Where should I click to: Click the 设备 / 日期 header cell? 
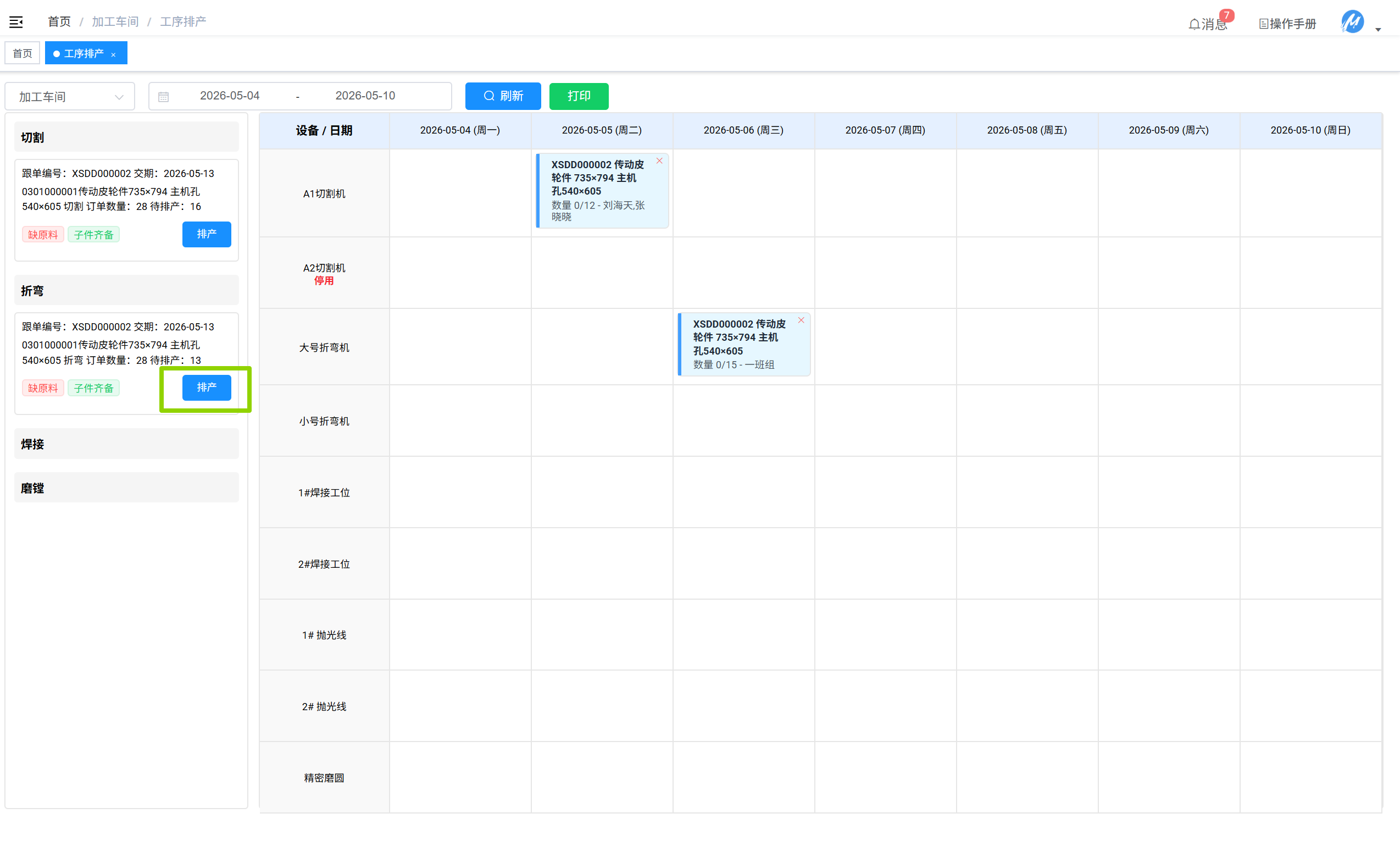(x=324, y=130)
